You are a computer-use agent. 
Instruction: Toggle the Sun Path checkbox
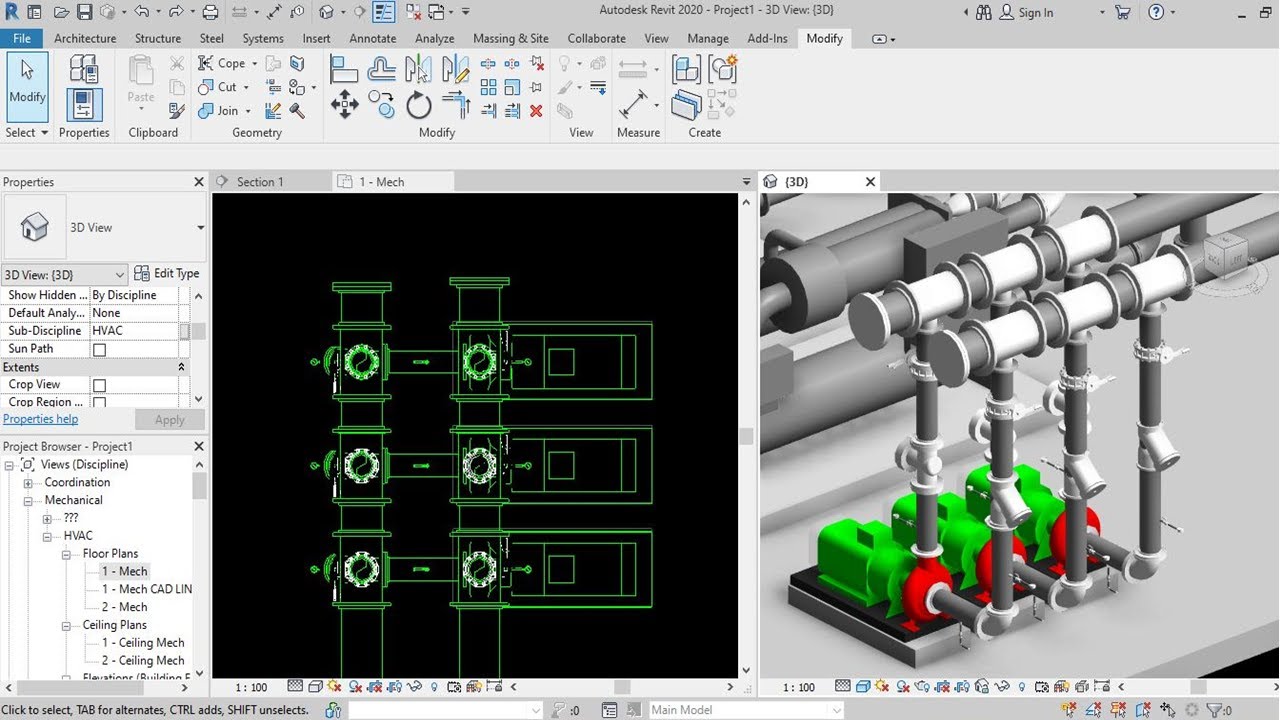(x=99, y=350)
